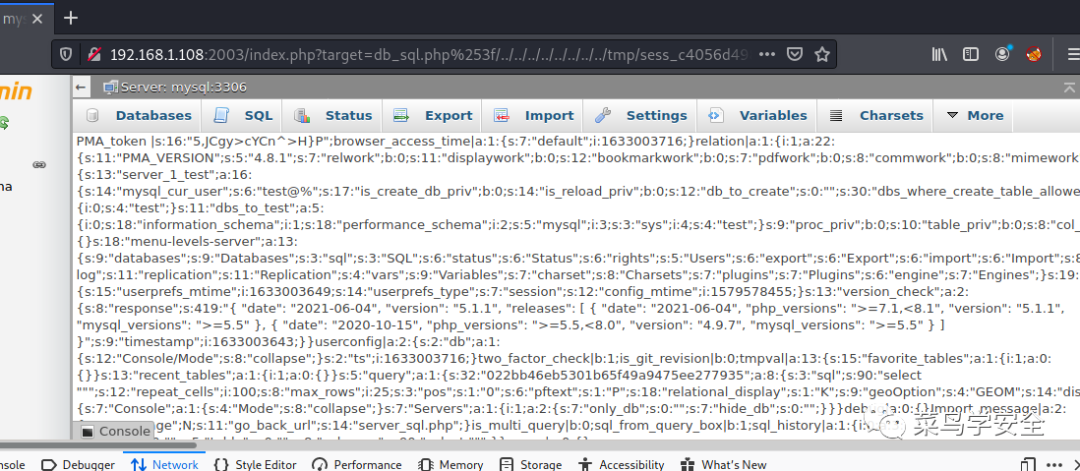Click the red extension icon in toolbar

pos(1033,54)
